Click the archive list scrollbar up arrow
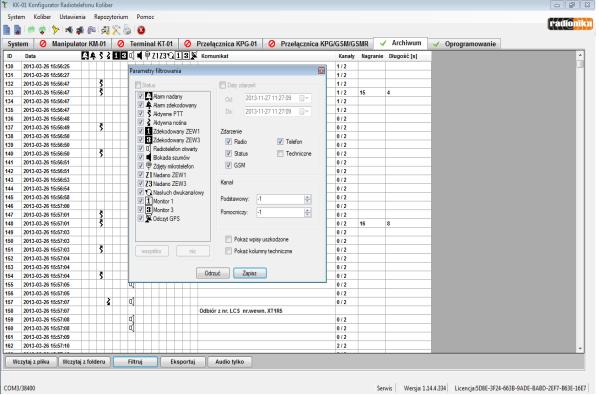Viewport: 599px width, 395px height. 580,55
